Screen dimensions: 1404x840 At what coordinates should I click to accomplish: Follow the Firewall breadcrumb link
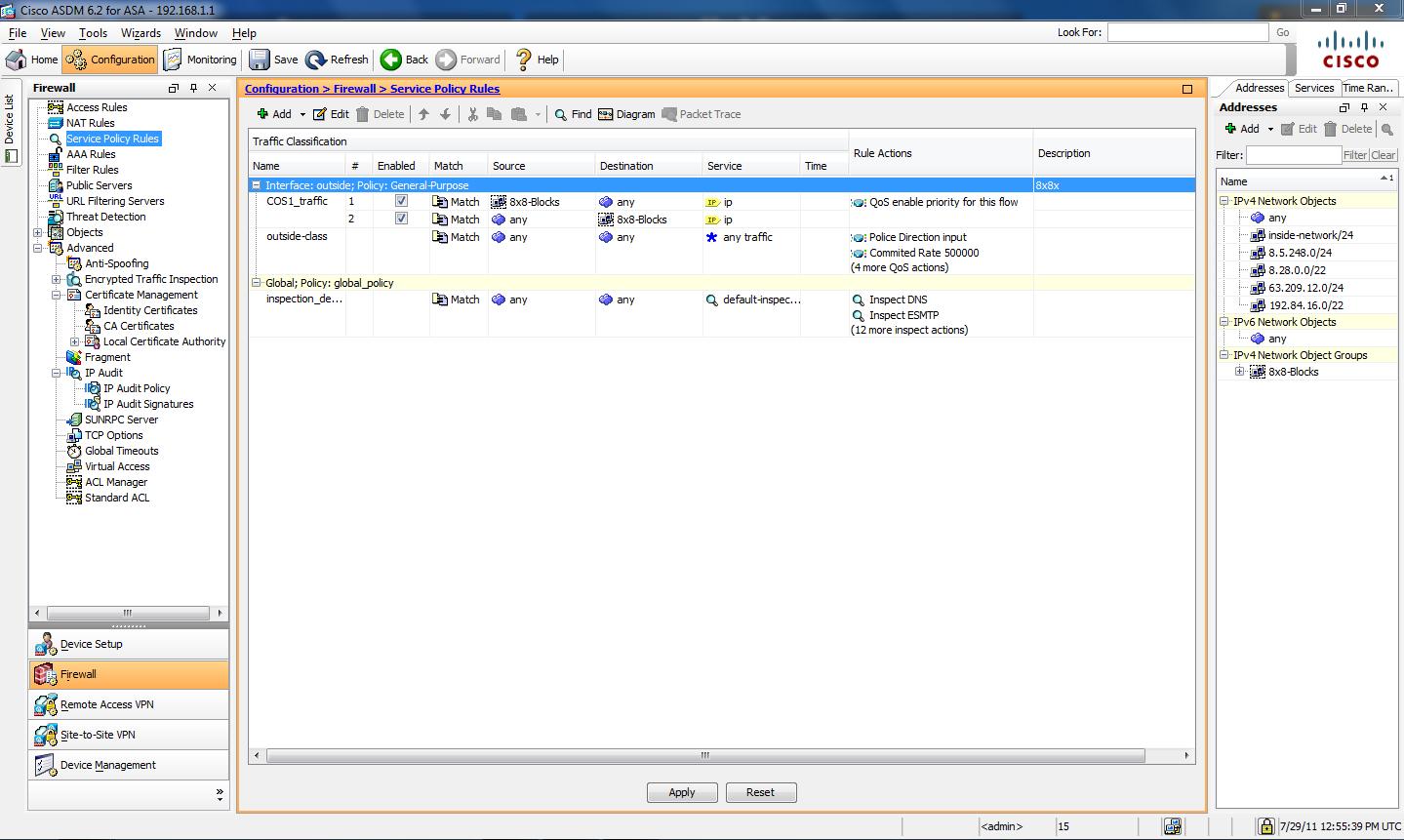click(354, 89)
